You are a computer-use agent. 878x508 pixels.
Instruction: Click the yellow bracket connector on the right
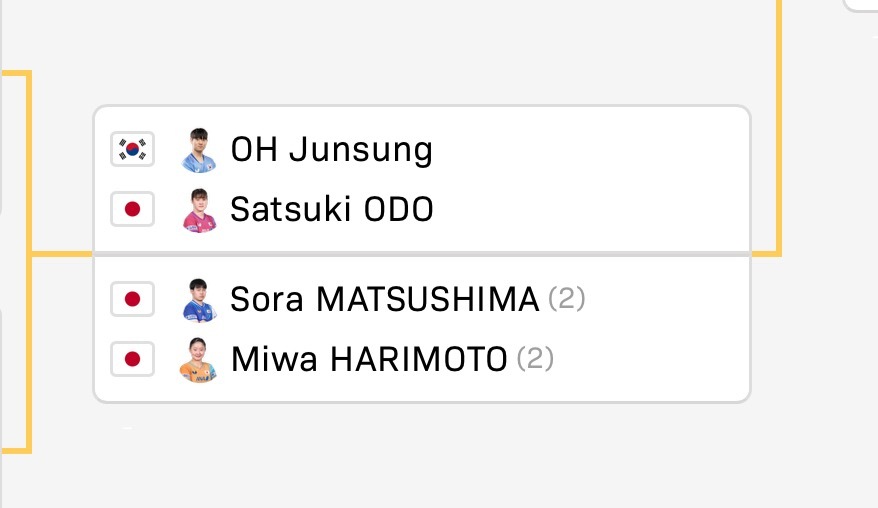point(778,128)
